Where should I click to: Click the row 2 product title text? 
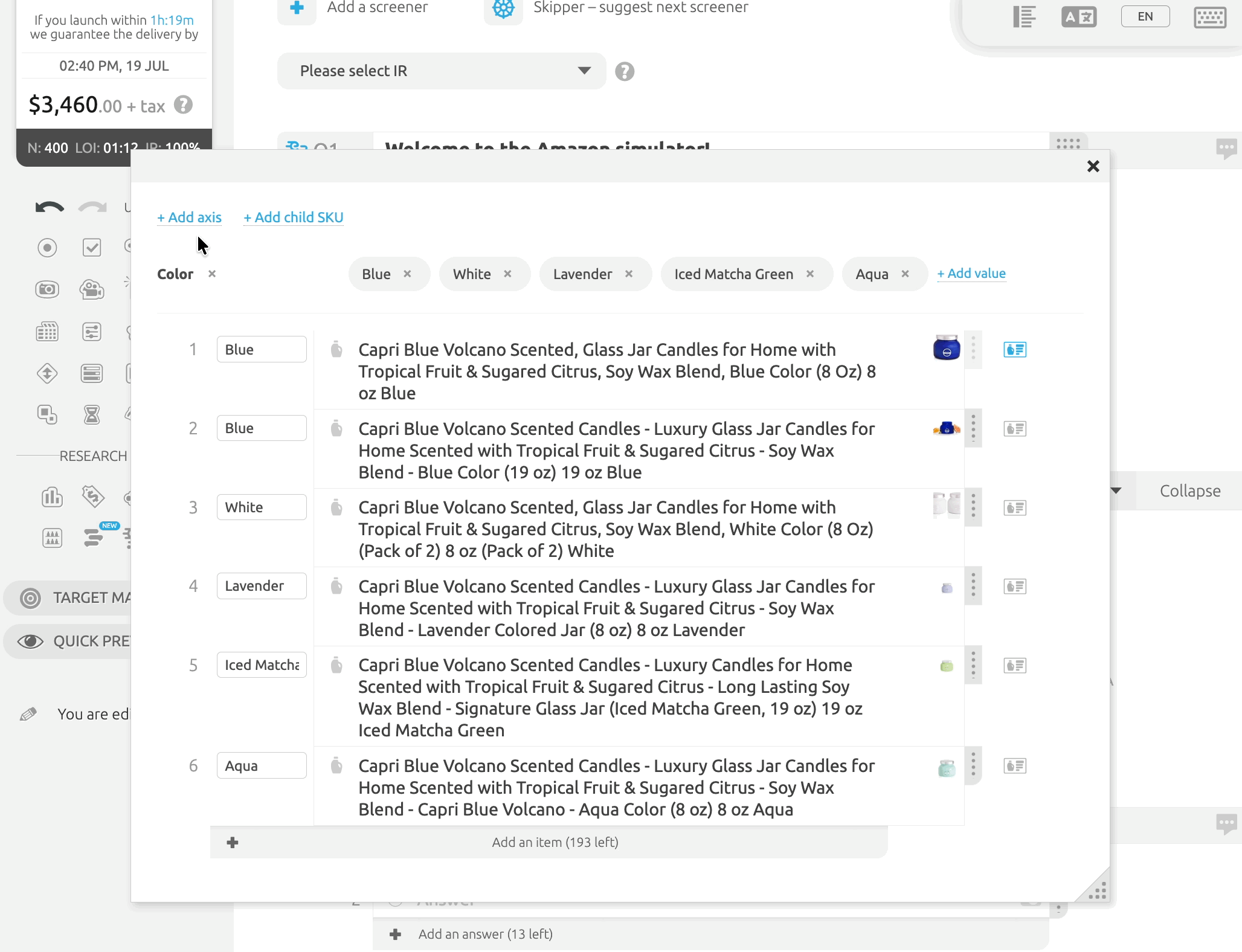[616, 451]
